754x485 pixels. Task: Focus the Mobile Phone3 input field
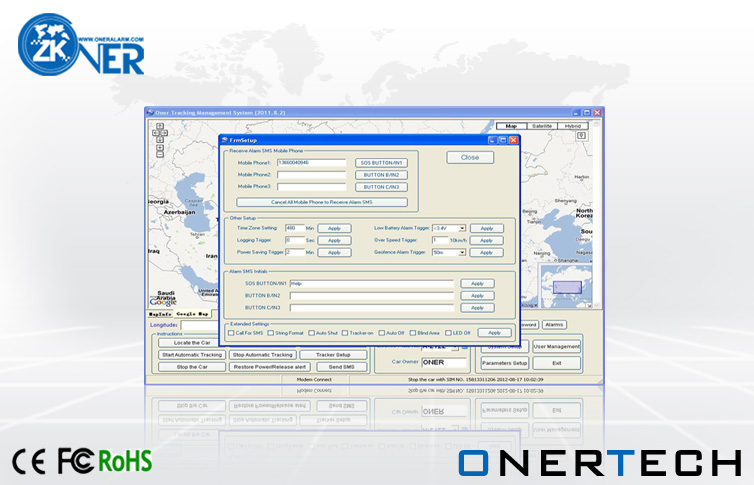tap(312, 187)
